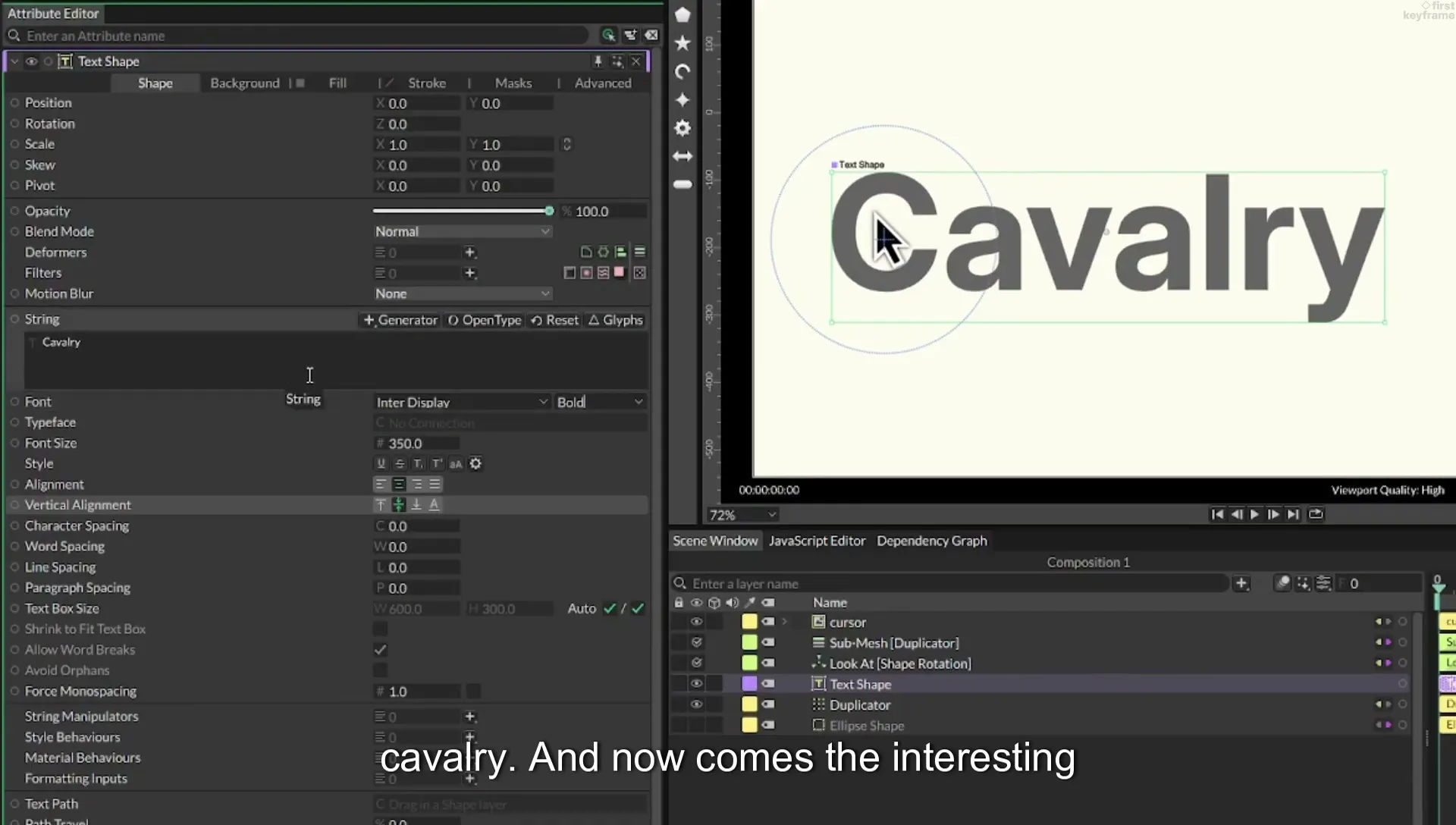The height and width of the screenshot is (825, 1456).
Task: Switch to Stroke tab
Action: tap(427, 83)
